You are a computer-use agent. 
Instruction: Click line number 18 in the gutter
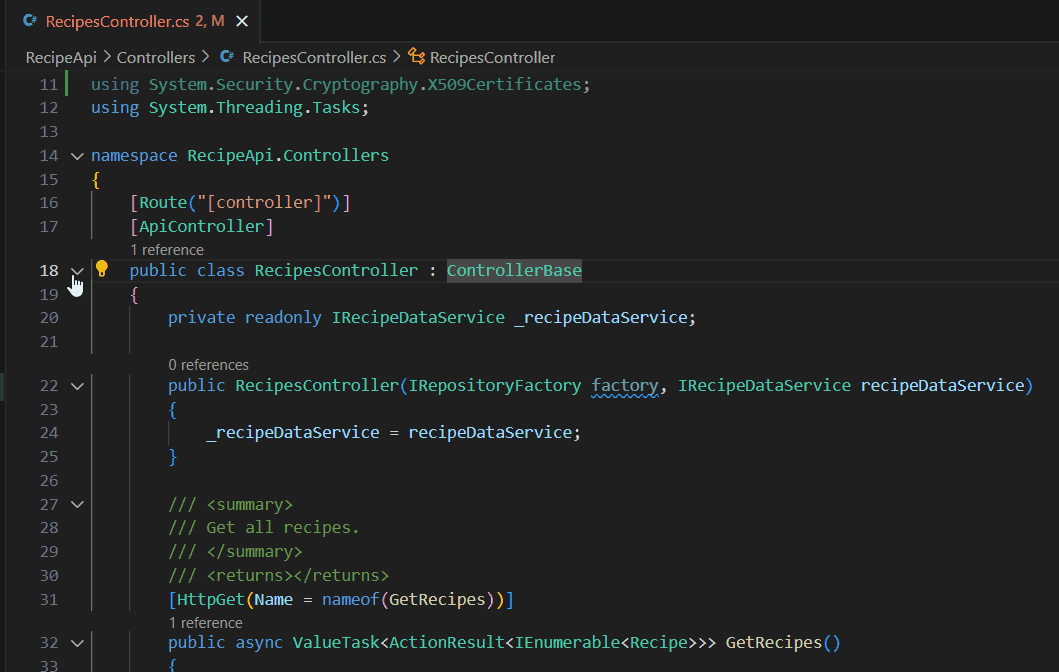click(x=48, y=270)
